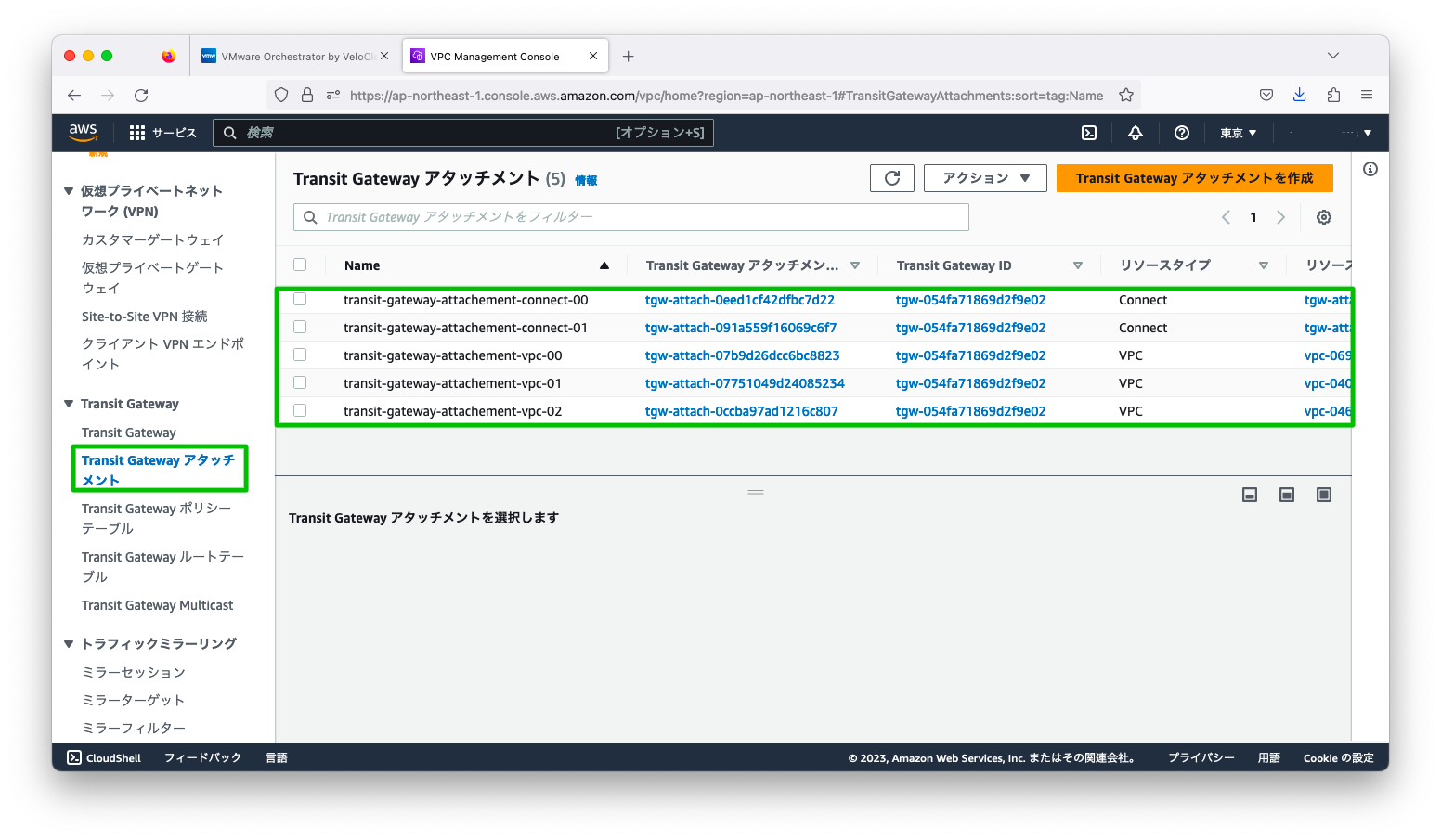Open tracking protection shield icon
Viewport: 1441px width, 840px height.
pyautogui.click(x=281, y=95)
